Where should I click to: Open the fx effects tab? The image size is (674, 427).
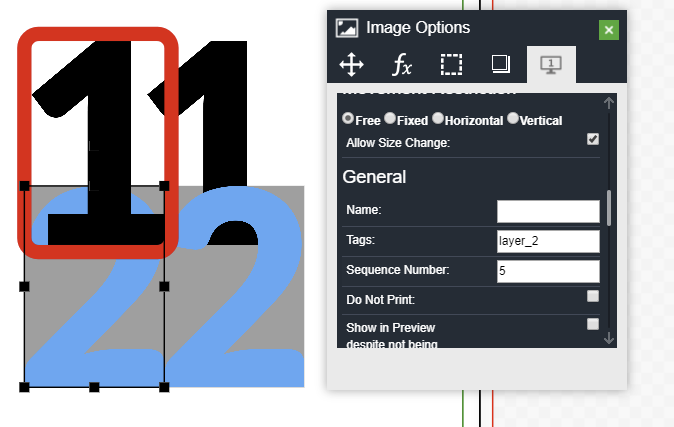401,65
